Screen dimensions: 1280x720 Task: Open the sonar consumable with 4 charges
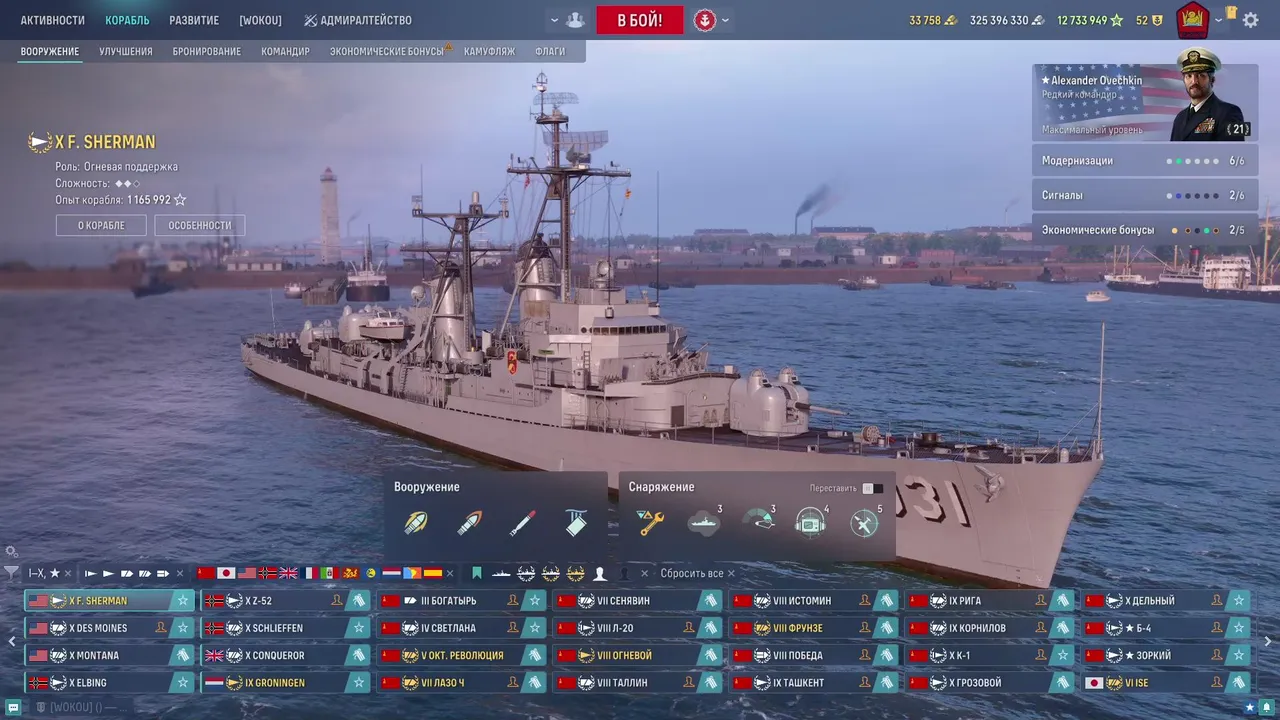coord(811,523)
